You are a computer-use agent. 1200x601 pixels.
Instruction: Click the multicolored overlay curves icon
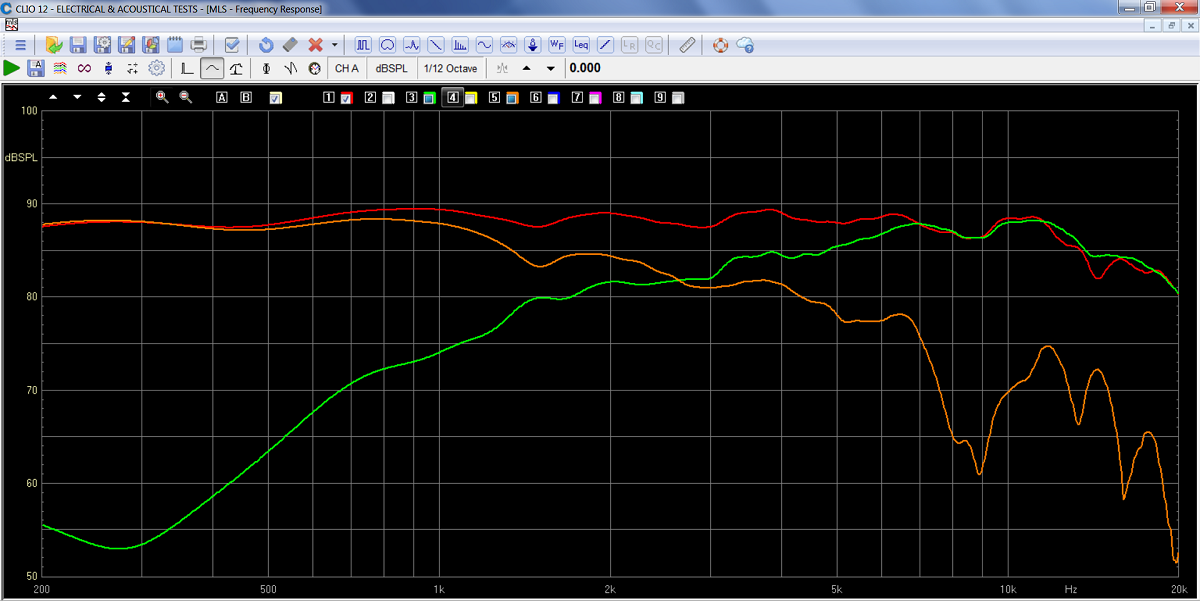[x=60, y=68]
